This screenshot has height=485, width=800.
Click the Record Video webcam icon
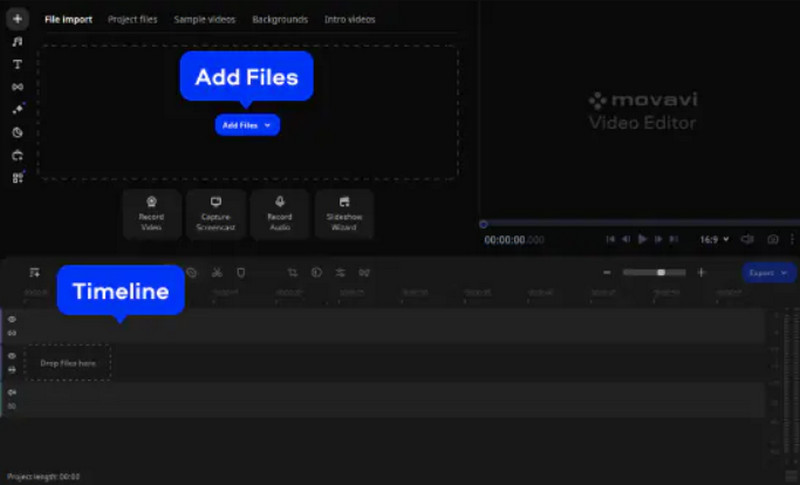click(x=152, y=213)
